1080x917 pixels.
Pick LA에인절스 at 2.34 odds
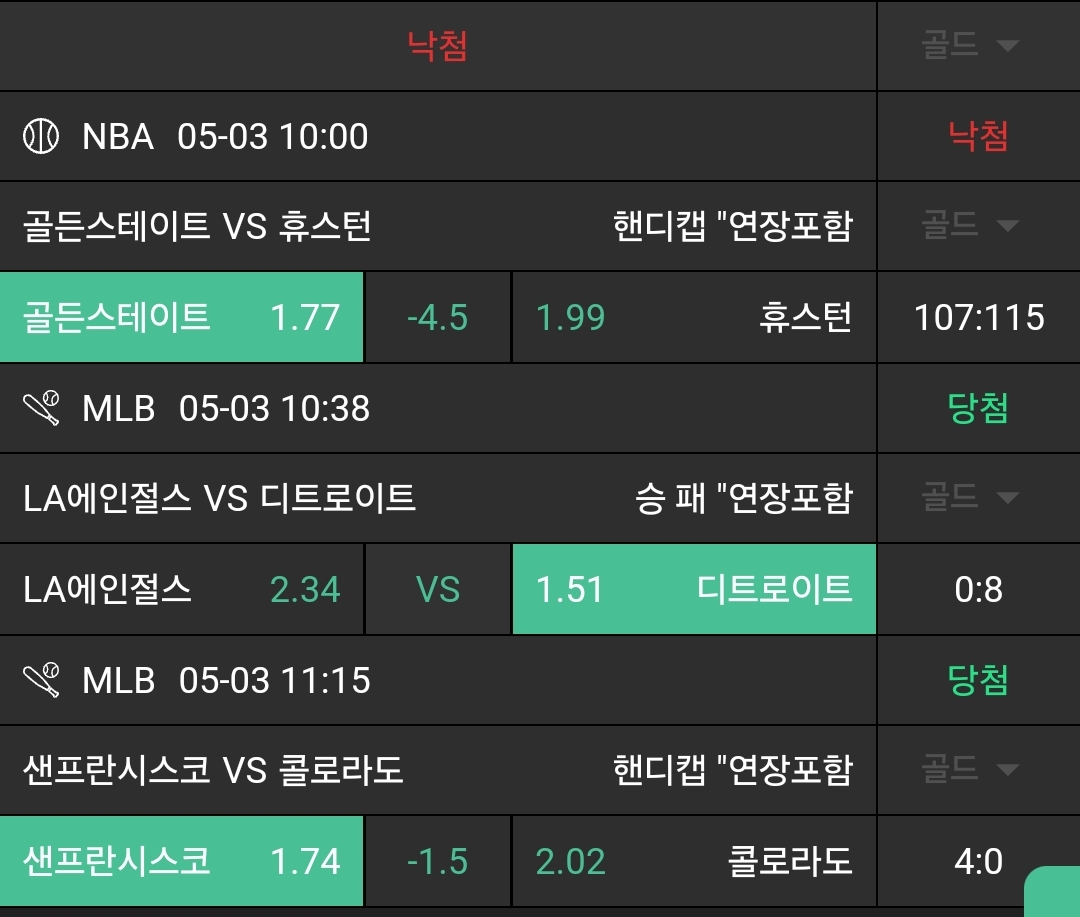181,589
